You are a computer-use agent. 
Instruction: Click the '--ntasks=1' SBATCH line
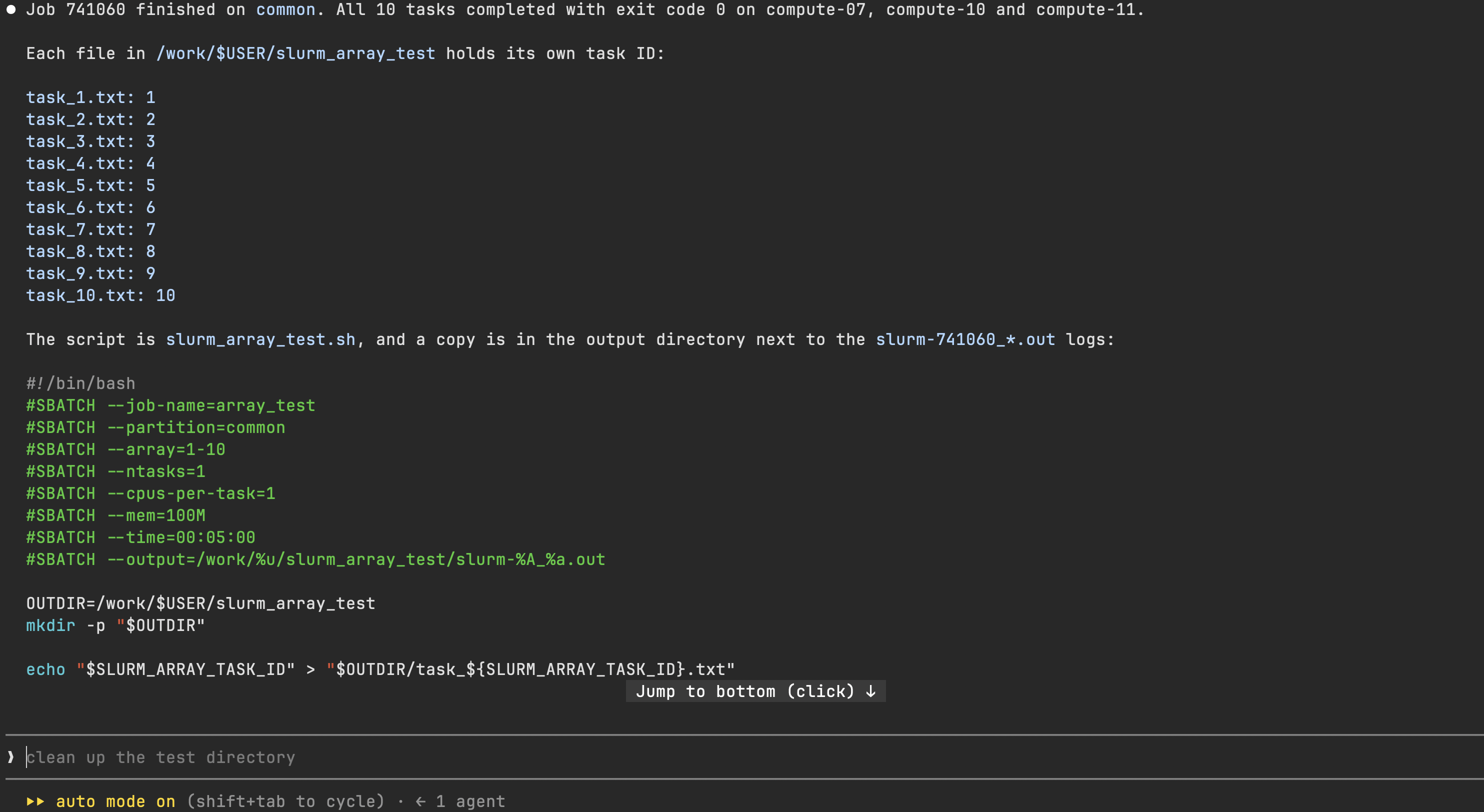tap(116, 471)
